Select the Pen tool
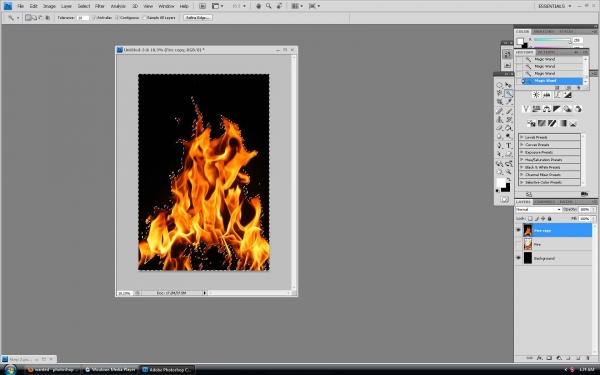The width and height of the screenshot is (600, 375). coord(500,145)
